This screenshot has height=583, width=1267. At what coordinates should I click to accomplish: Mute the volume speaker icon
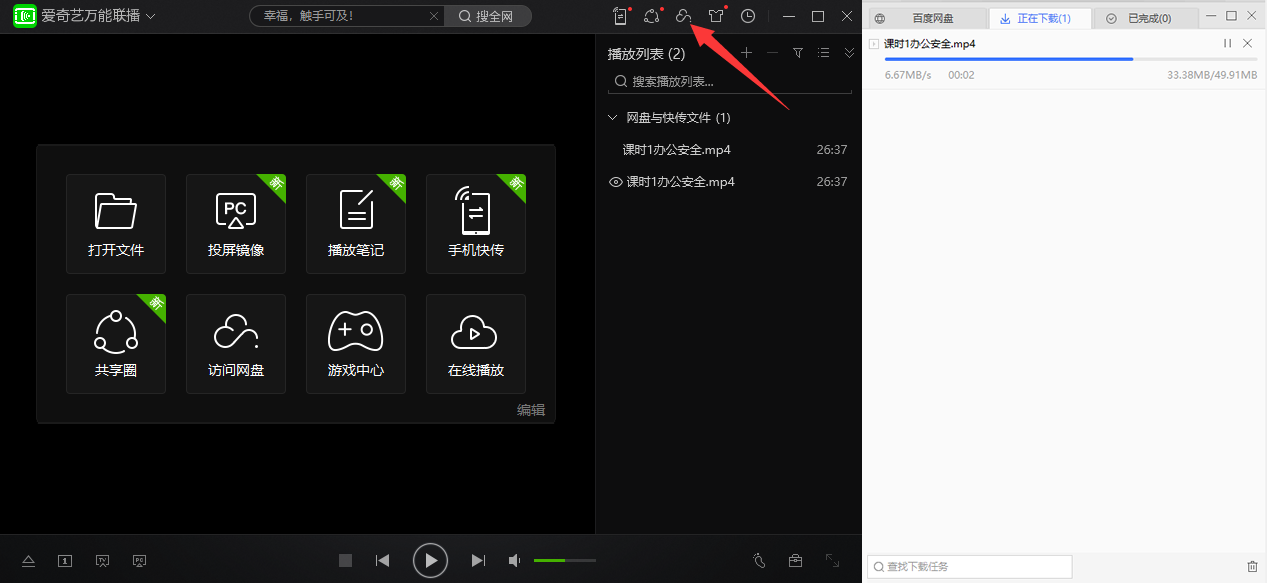(x=514, y=561)
